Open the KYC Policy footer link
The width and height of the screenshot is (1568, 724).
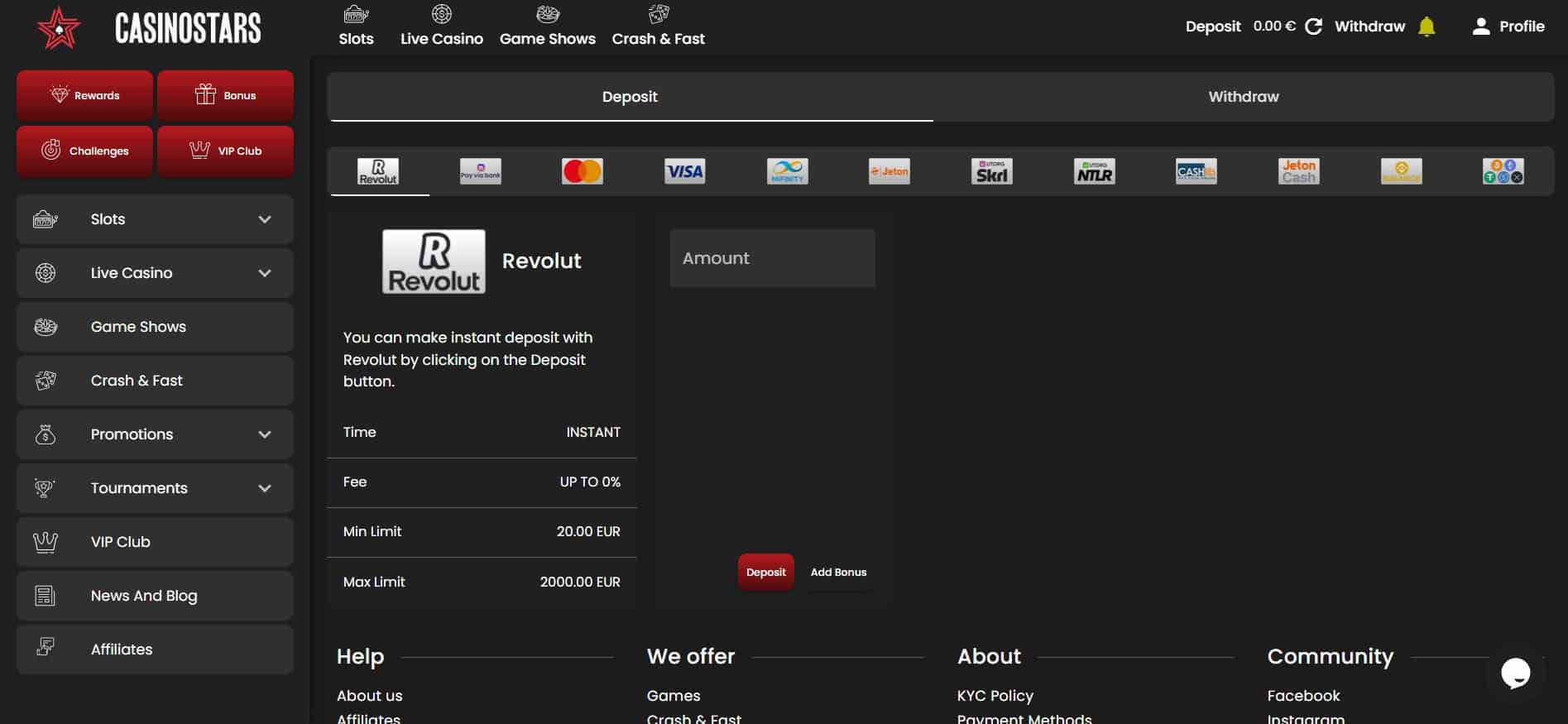(995, 696)
